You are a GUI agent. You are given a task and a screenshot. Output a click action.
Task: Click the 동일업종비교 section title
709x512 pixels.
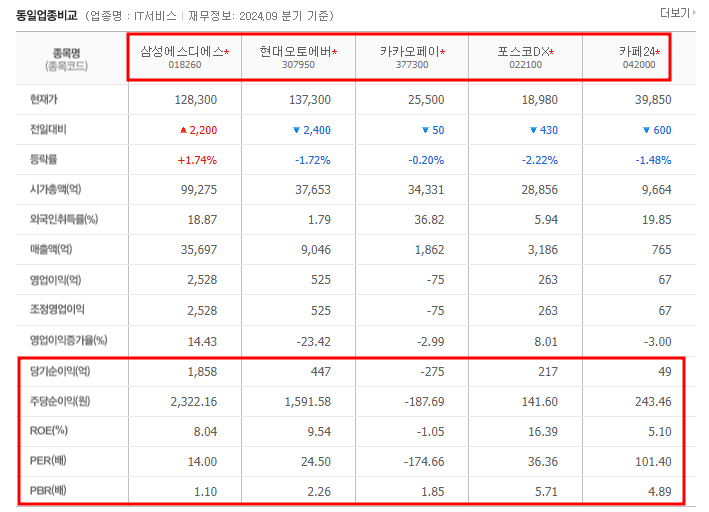47,15
